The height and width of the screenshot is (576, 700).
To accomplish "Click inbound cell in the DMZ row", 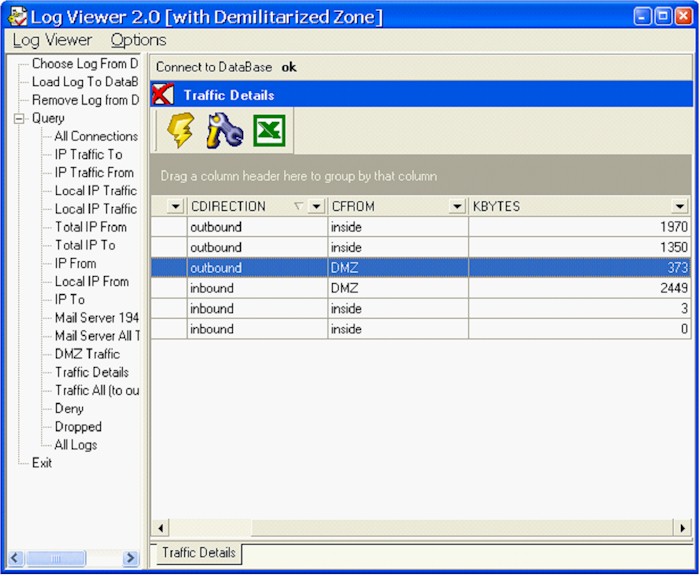I will click(257, 288).
